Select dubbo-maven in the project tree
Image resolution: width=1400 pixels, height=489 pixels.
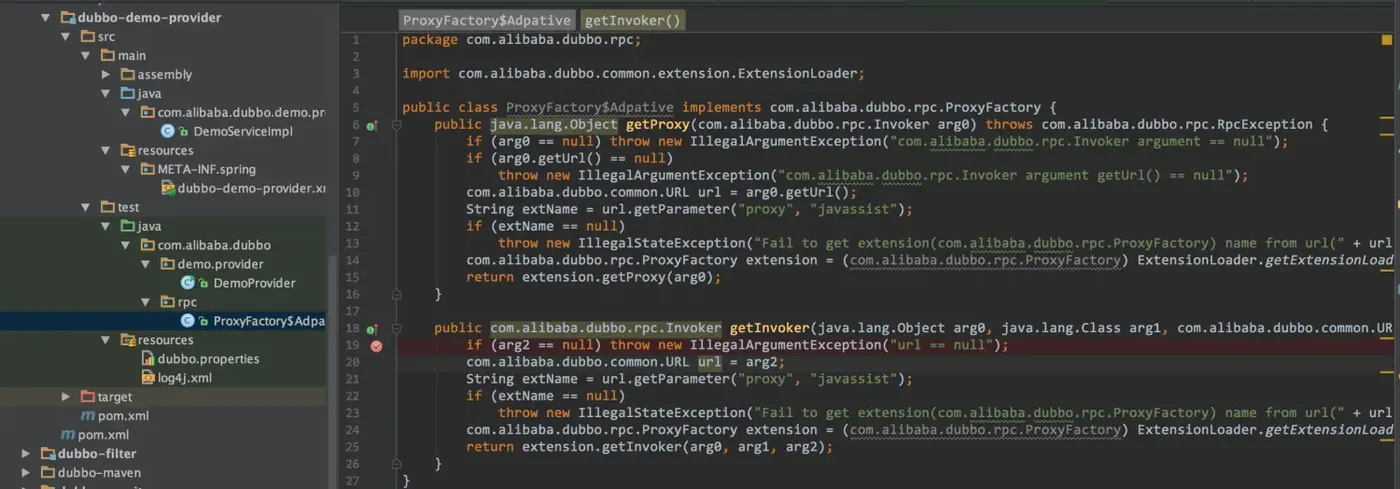coord(99,473)
